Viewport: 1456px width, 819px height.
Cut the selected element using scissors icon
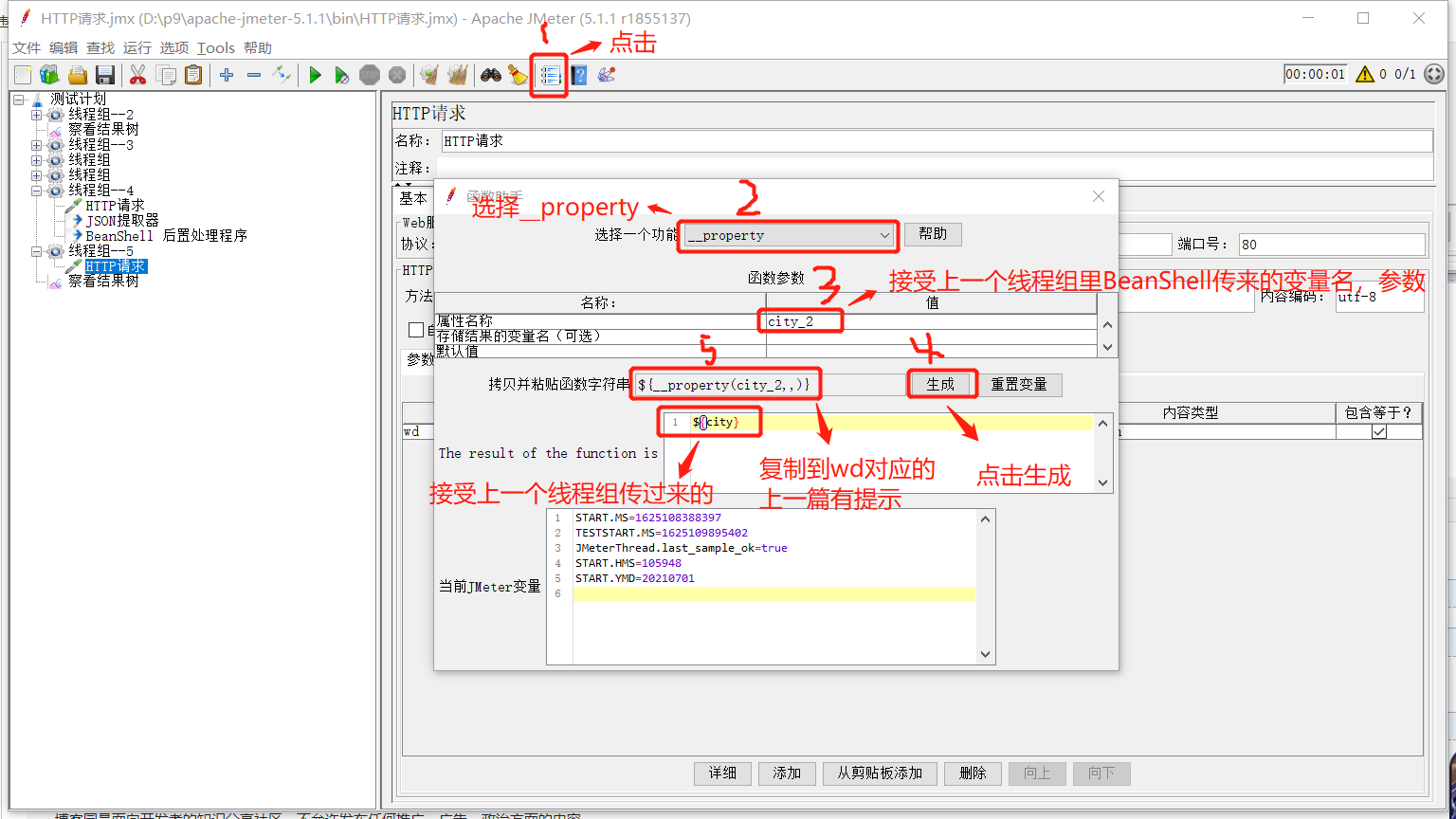(138, 75)
